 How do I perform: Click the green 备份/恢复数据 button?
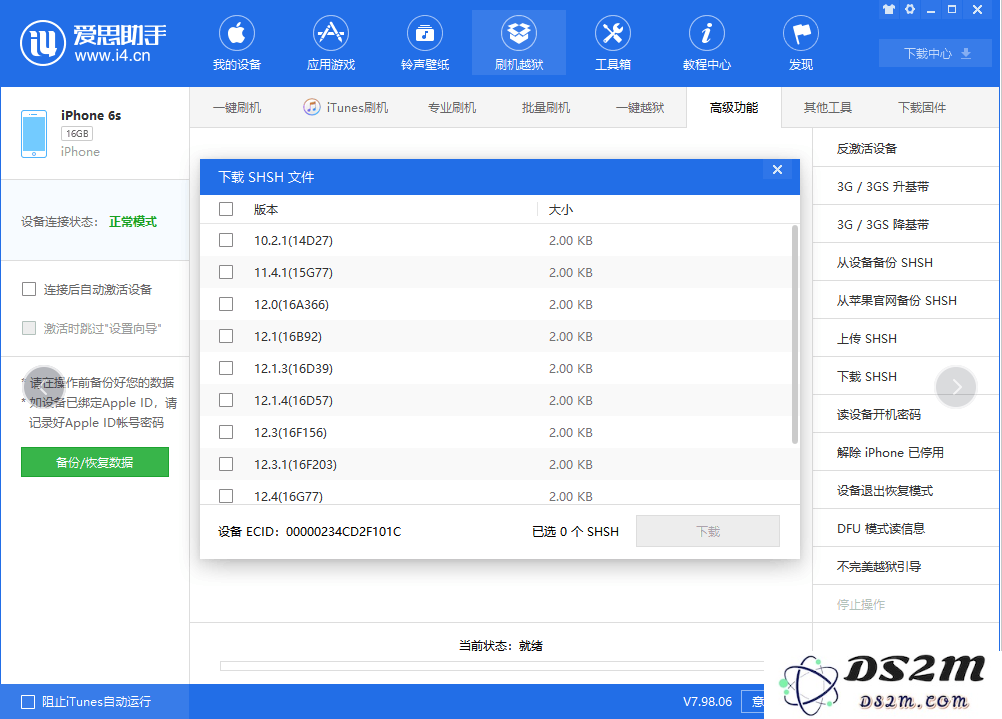[95, 462]
